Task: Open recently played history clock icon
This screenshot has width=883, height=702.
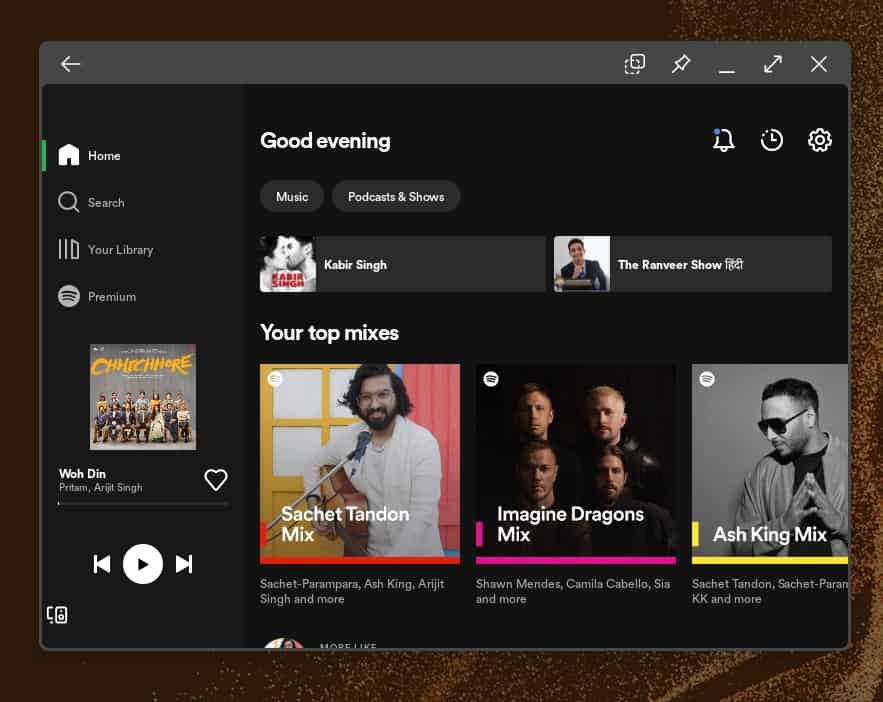Action: [771, 140]
